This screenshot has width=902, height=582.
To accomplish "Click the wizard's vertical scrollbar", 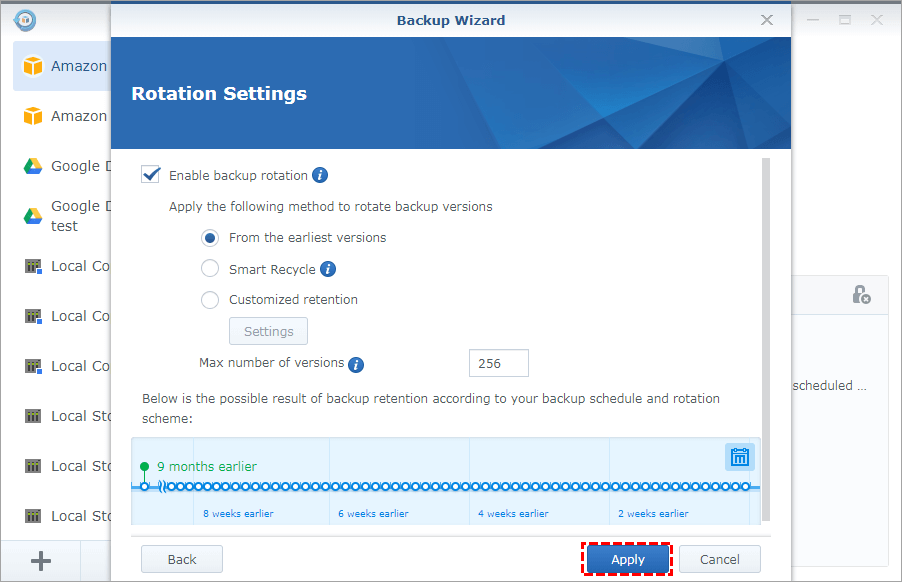I will (x=766, y=339).
